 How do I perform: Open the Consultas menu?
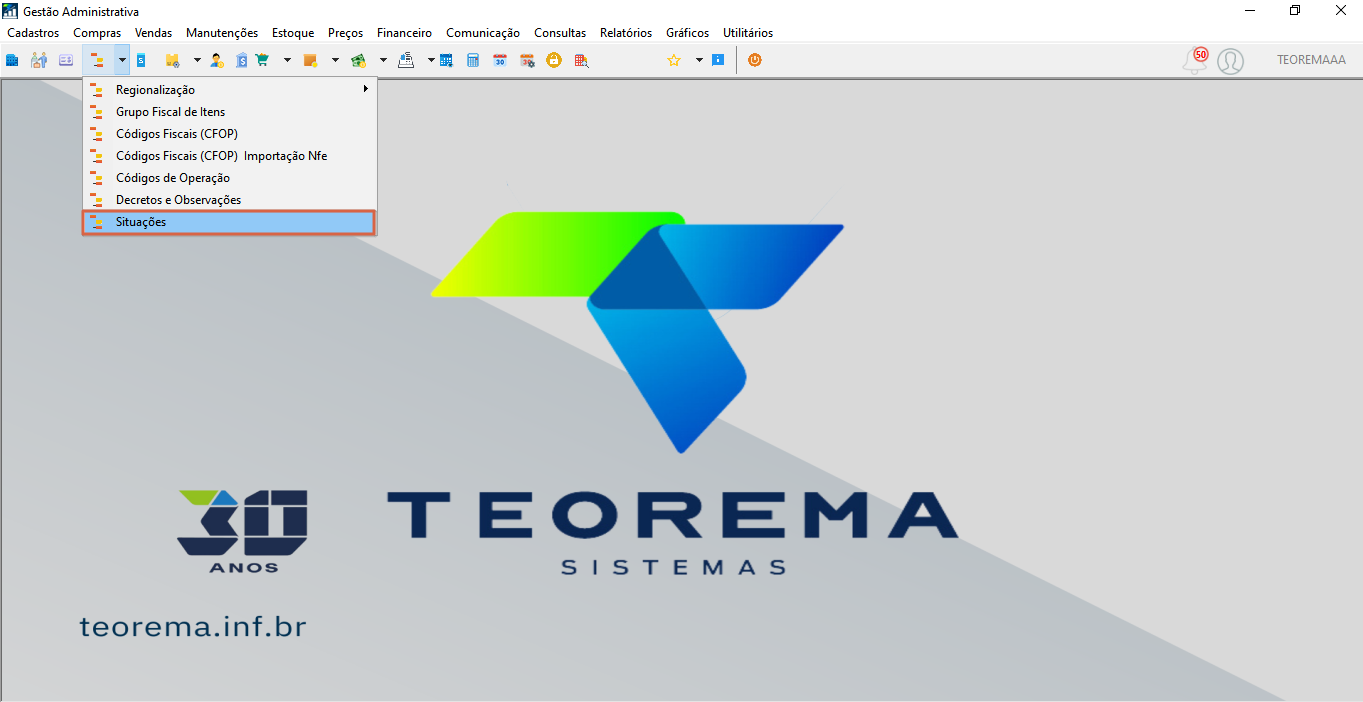[560, 33]
